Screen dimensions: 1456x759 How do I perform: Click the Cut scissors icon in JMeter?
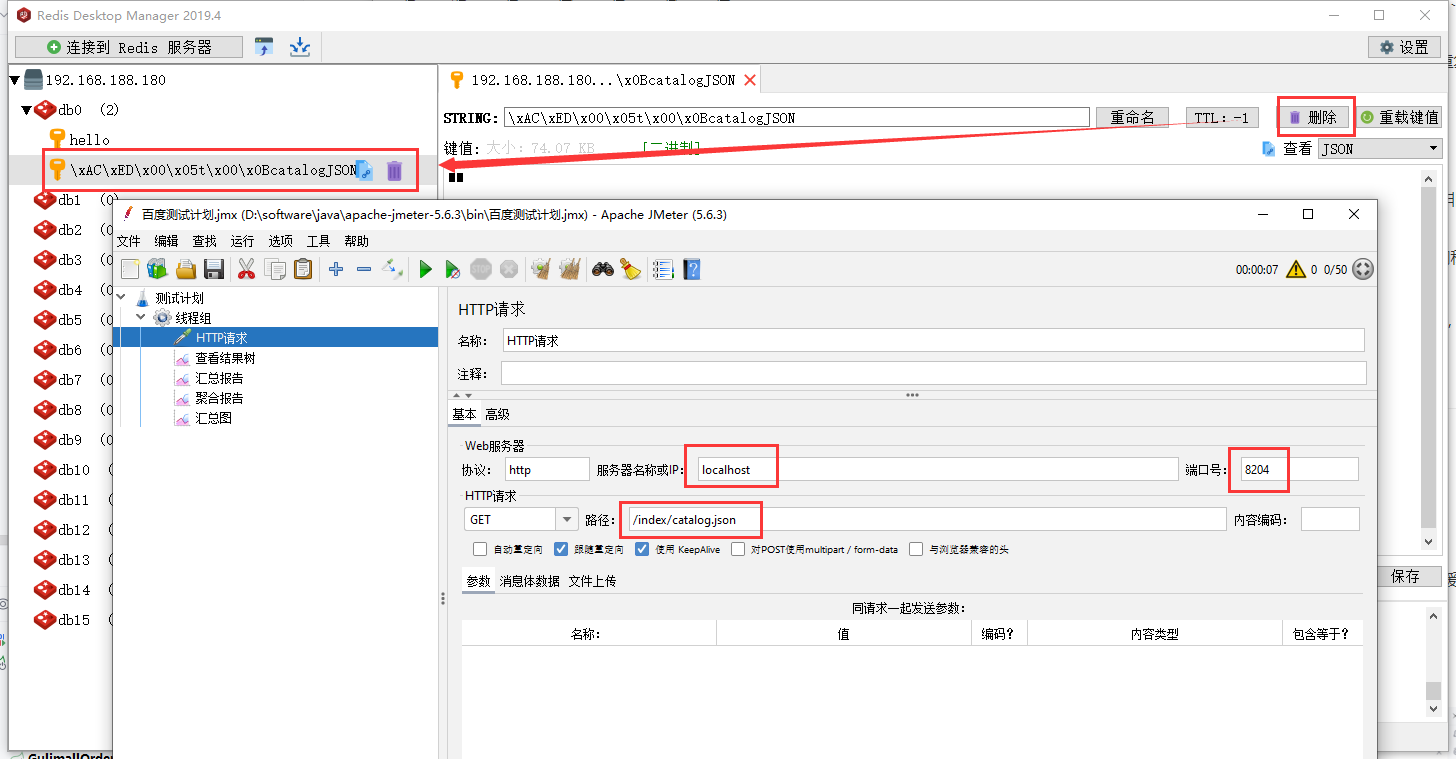(246, 269)
